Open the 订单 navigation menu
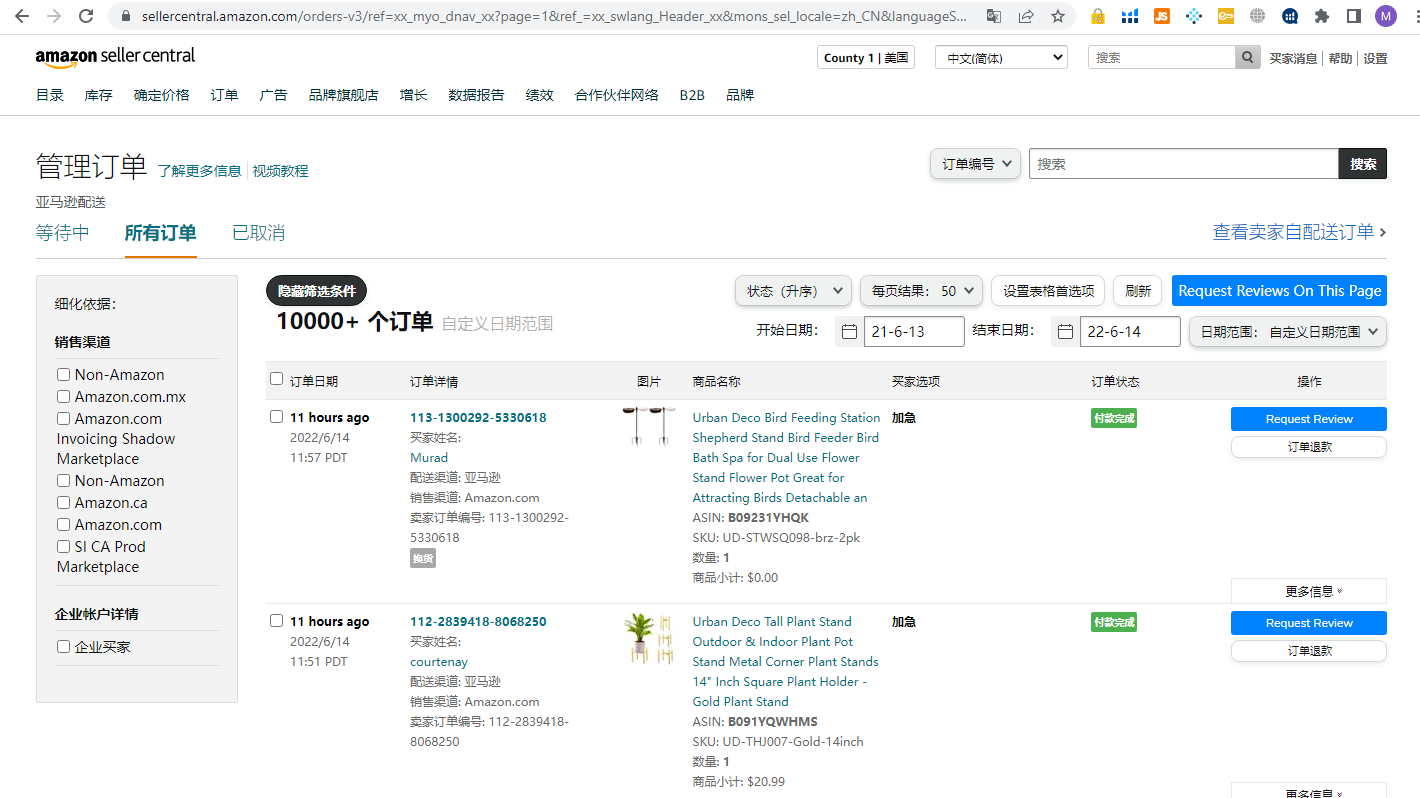Viewport: 1420px width, 798px height. (224, 95)
